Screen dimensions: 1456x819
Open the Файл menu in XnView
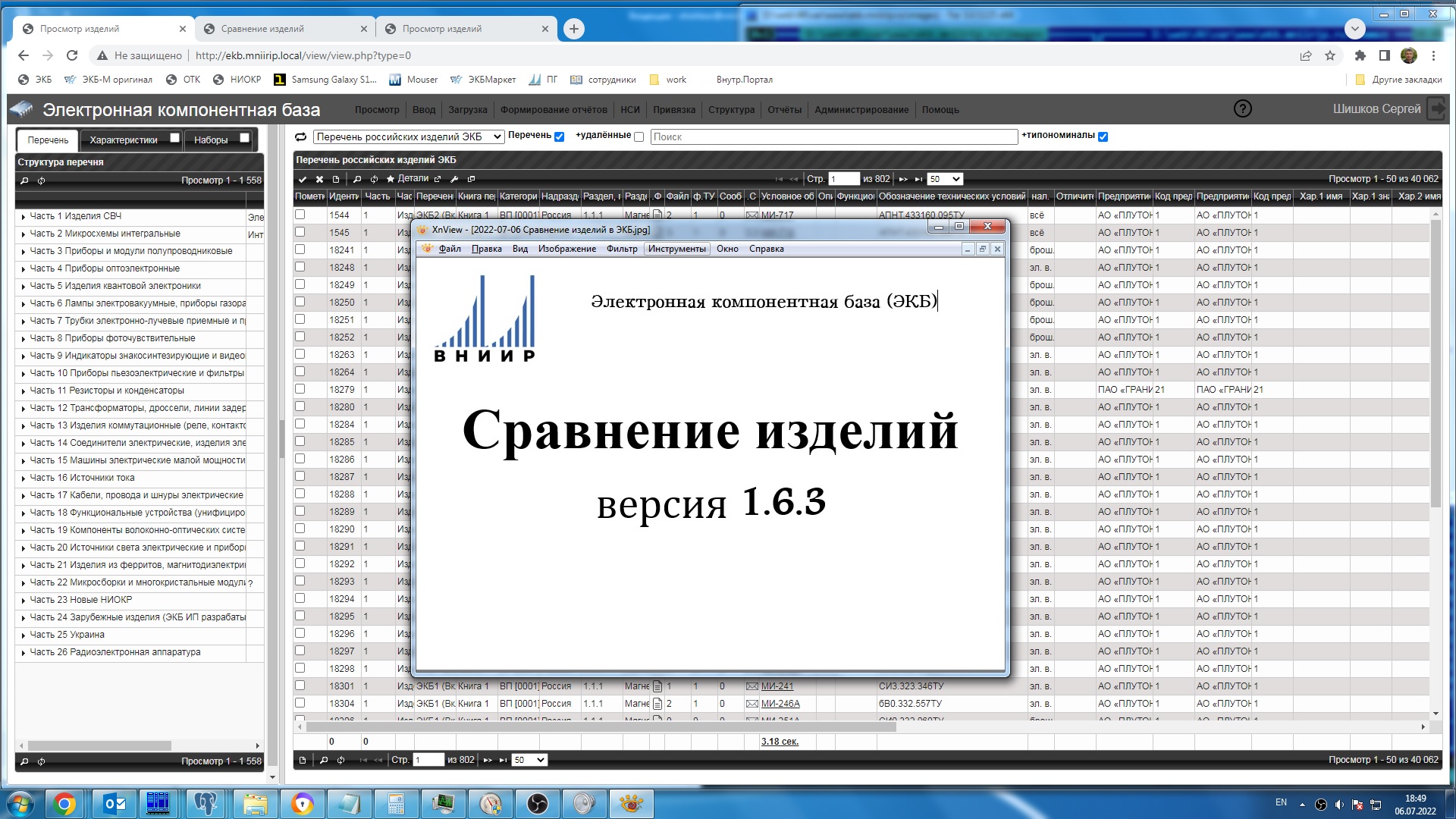pos(450,249)
